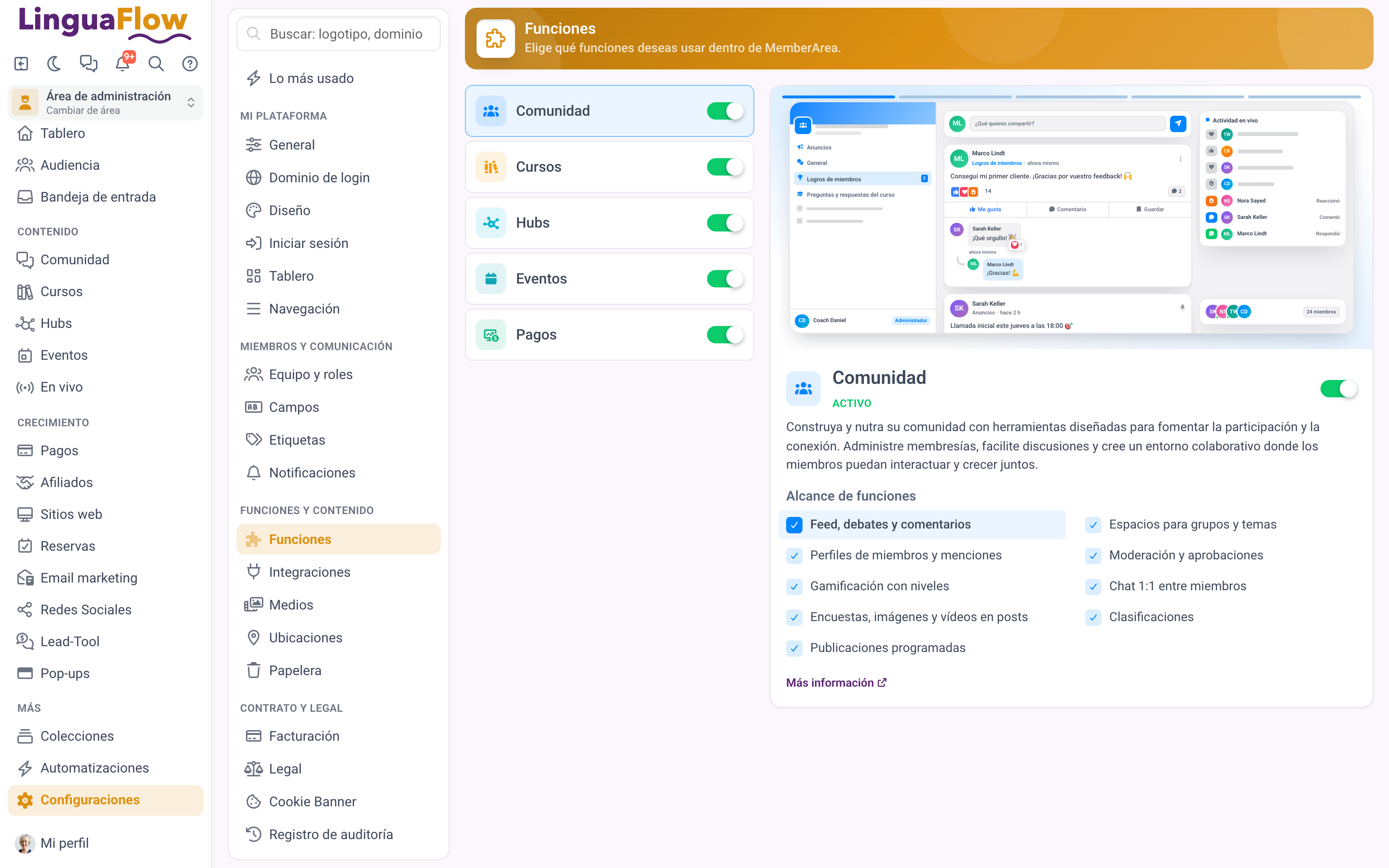Open the help question mark icon
Viewport: 1389px width, 868px height.
[x=190, y=64]
